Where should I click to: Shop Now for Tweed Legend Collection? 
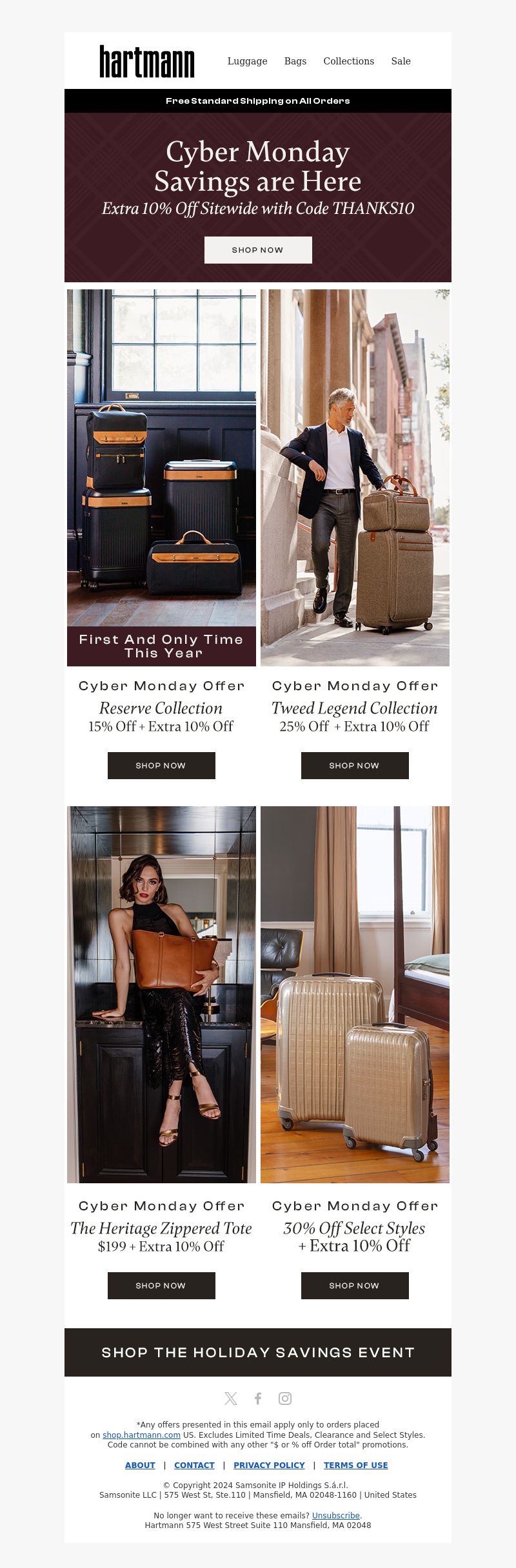355,766
